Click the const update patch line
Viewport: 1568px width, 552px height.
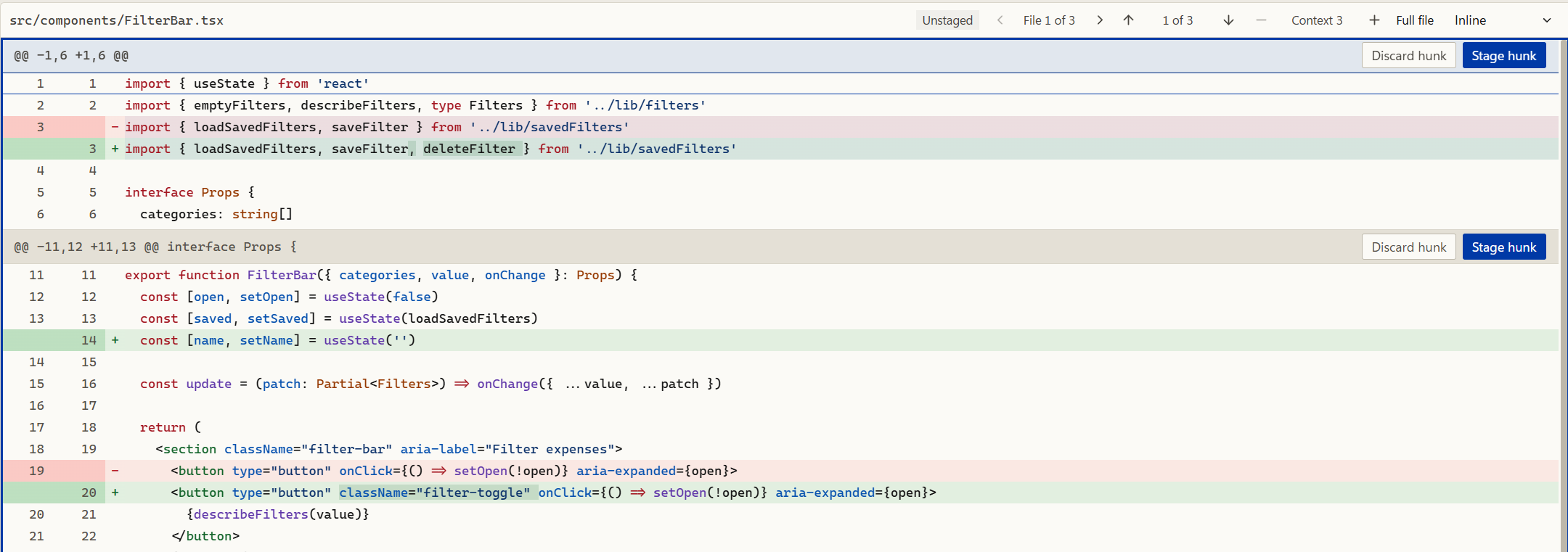(780, 384)
